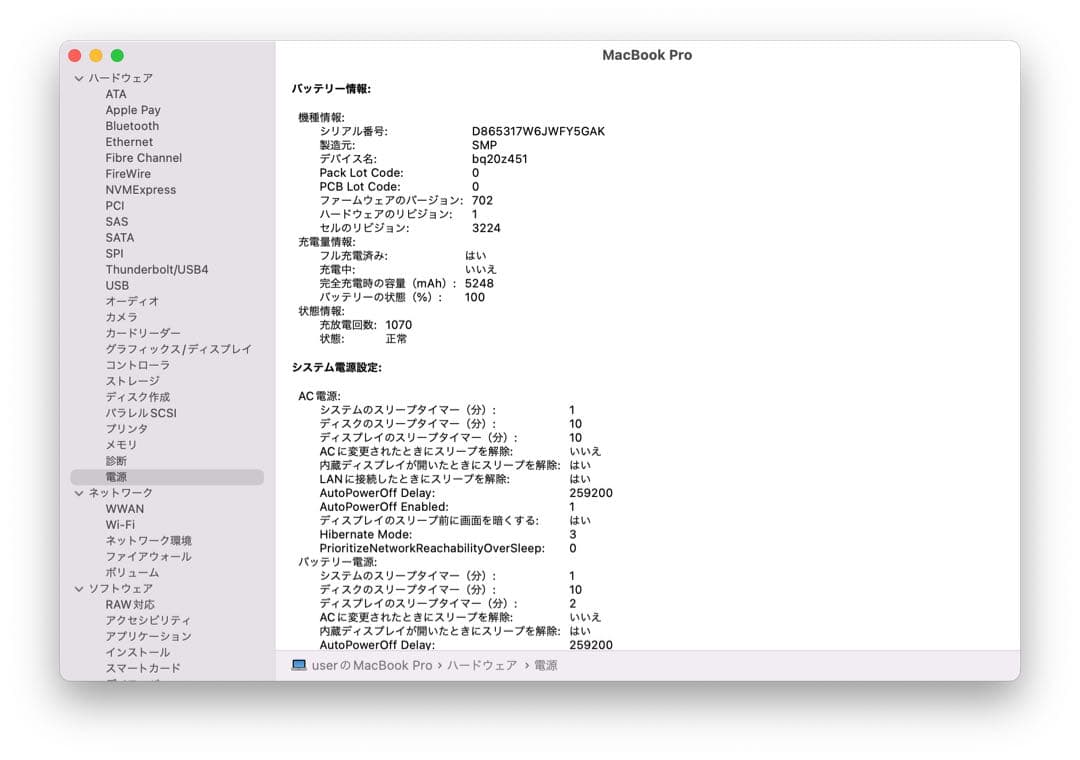Collapse the ネットワーク section

click(x=78, y=492)
